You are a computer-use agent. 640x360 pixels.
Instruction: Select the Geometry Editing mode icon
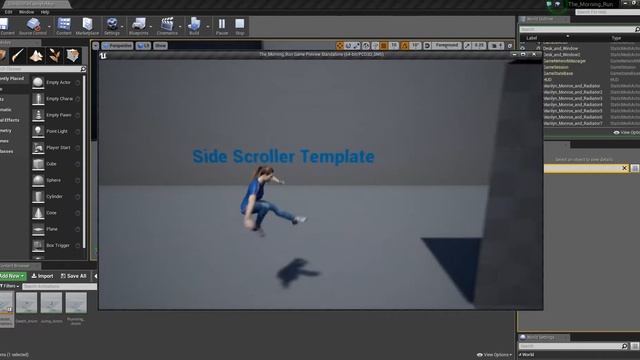[x=73, y=55]
